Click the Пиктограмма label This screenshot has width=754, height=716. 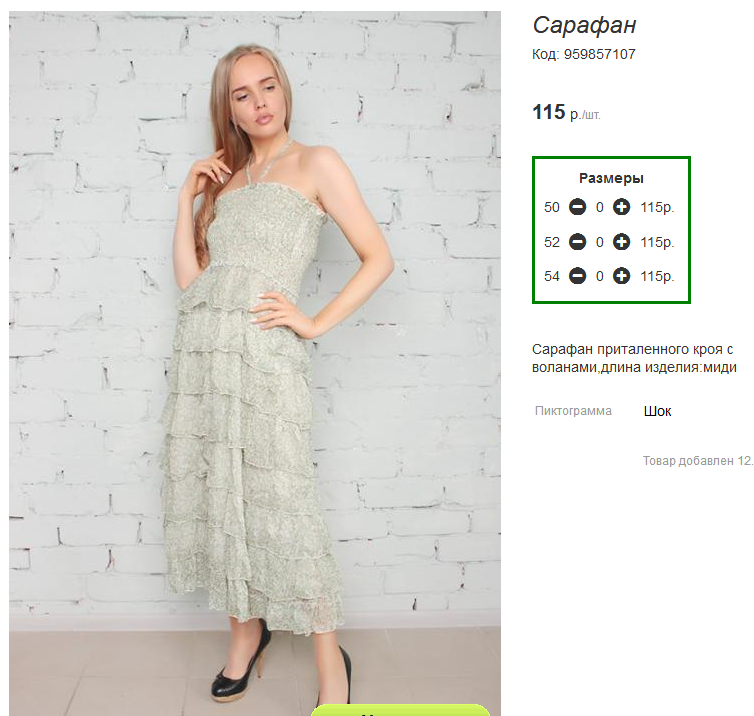pyautogui.click(x=573, y=411)
